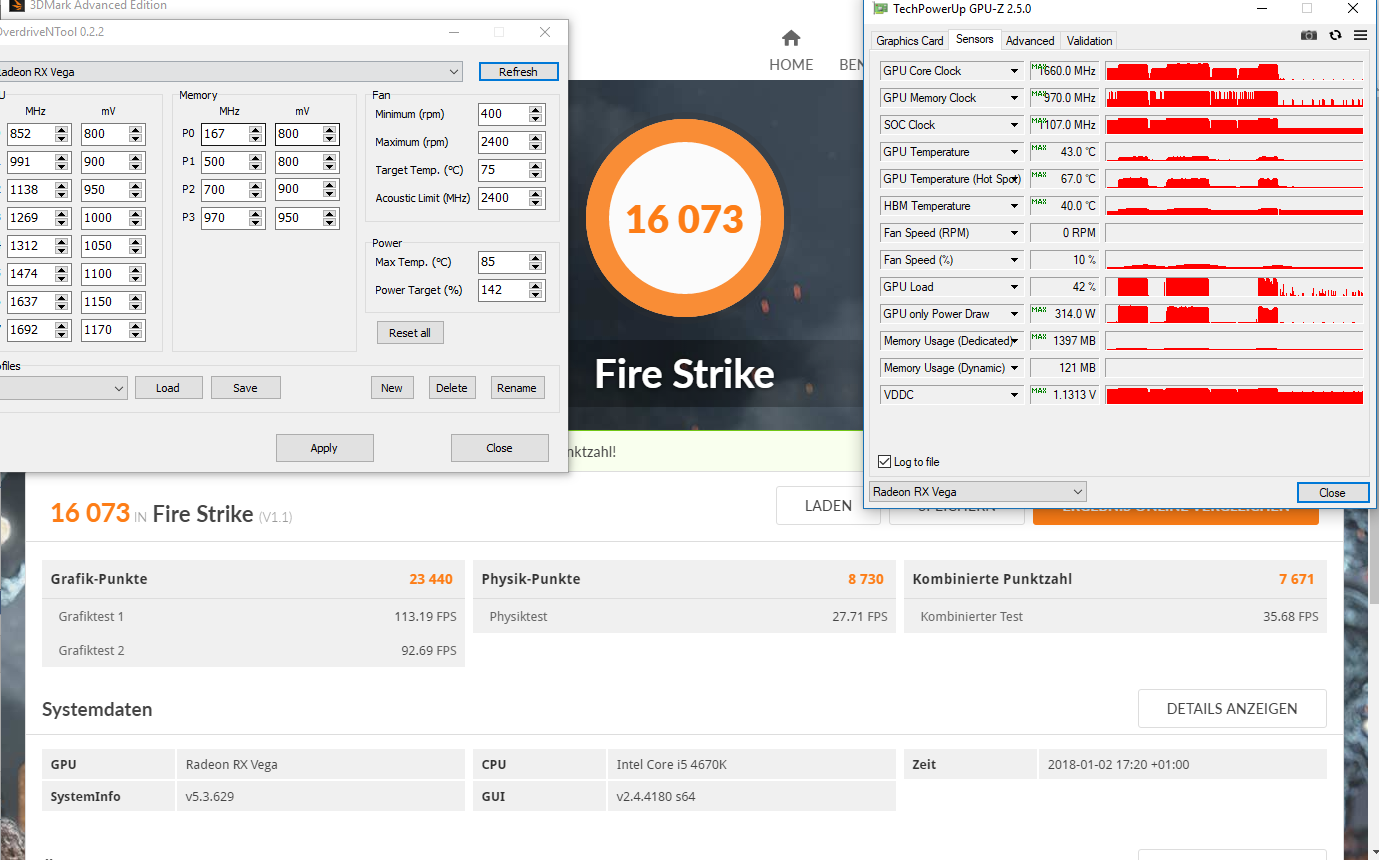Viewport: 1379px width, 860px height.
Task: Click Kombinierte Punktzahl value 7 671
Action: pyautogui.click(x=1296, y=579)
